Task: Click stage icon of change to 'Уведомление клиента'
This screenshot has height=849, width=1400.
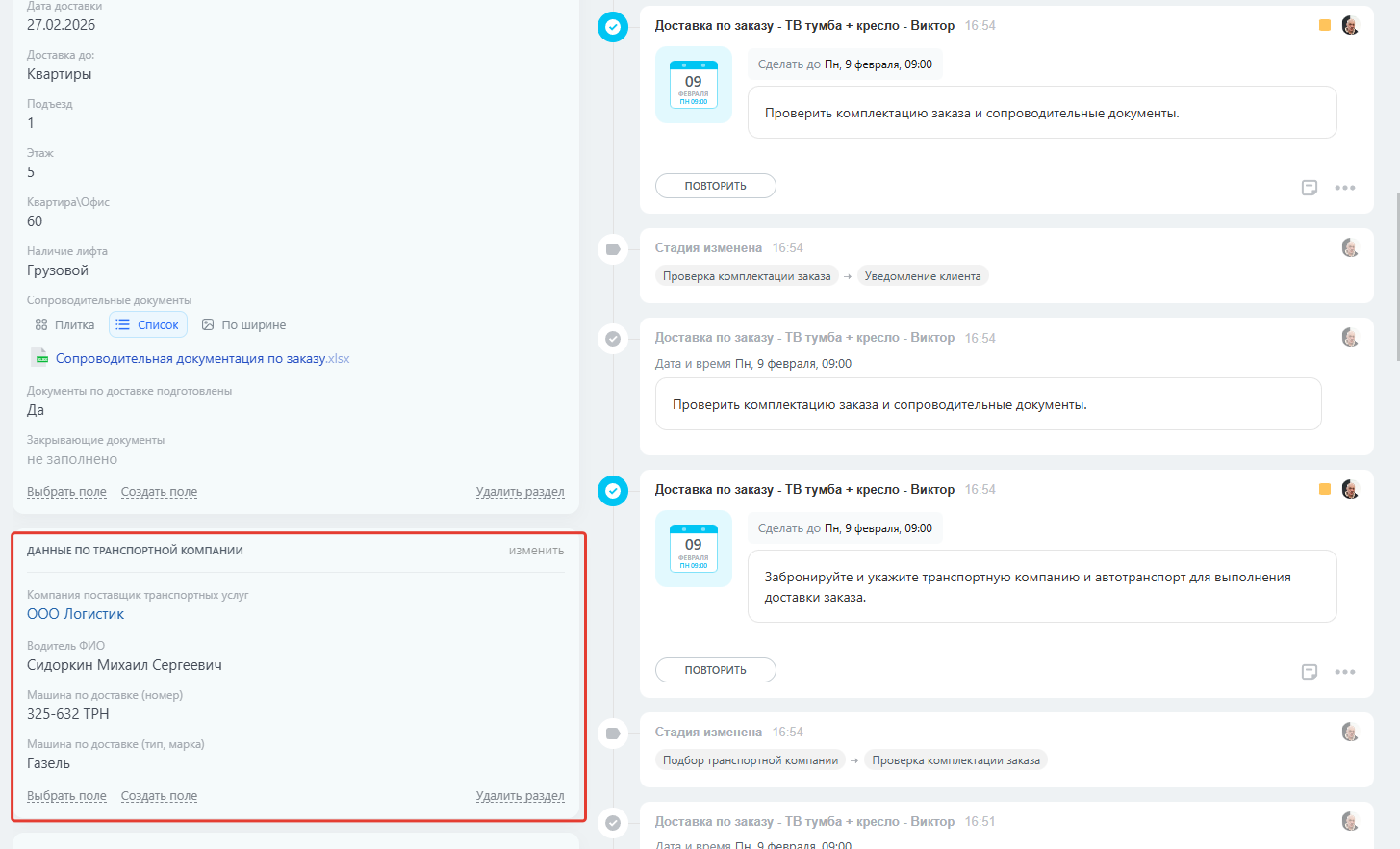Action: coord(613,249)
